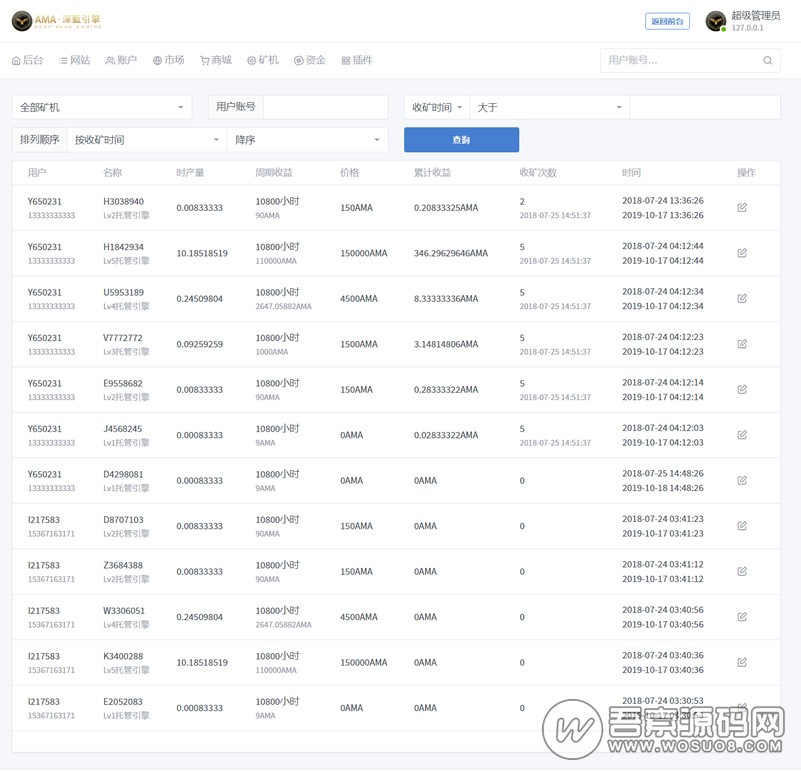
Task: Select the 商城 shopping cart icon
Action: [213, 60]
